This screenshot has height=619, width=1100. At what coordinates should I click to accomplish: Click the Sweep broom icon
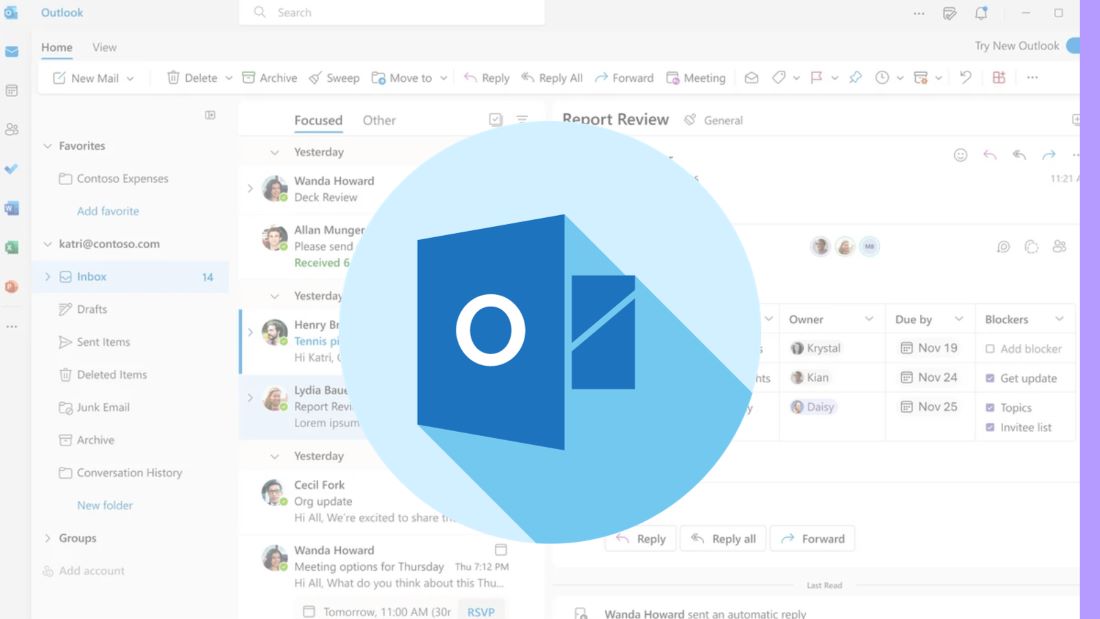pos(315,78)
